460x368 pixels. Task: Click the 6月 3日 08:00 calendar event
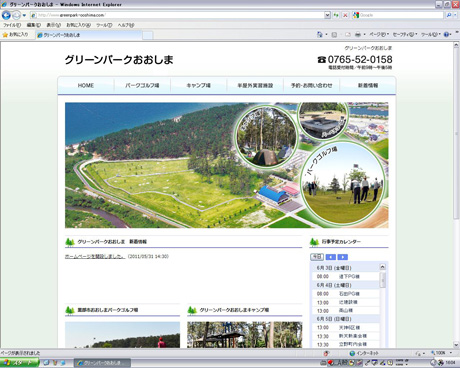346,276
